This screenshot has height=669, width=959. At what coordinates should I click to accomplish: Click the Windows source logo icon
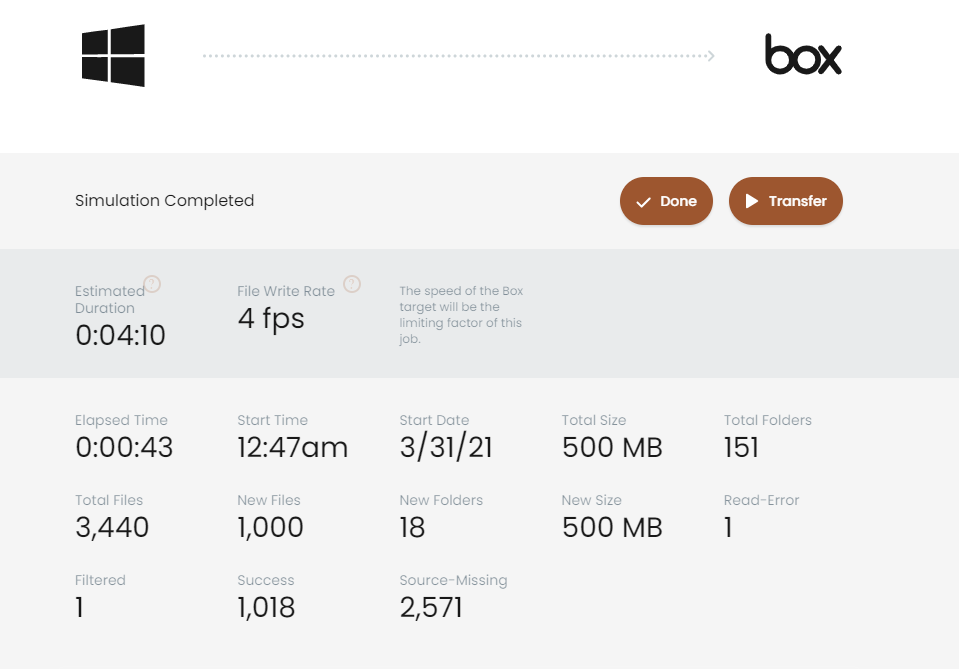113,56
